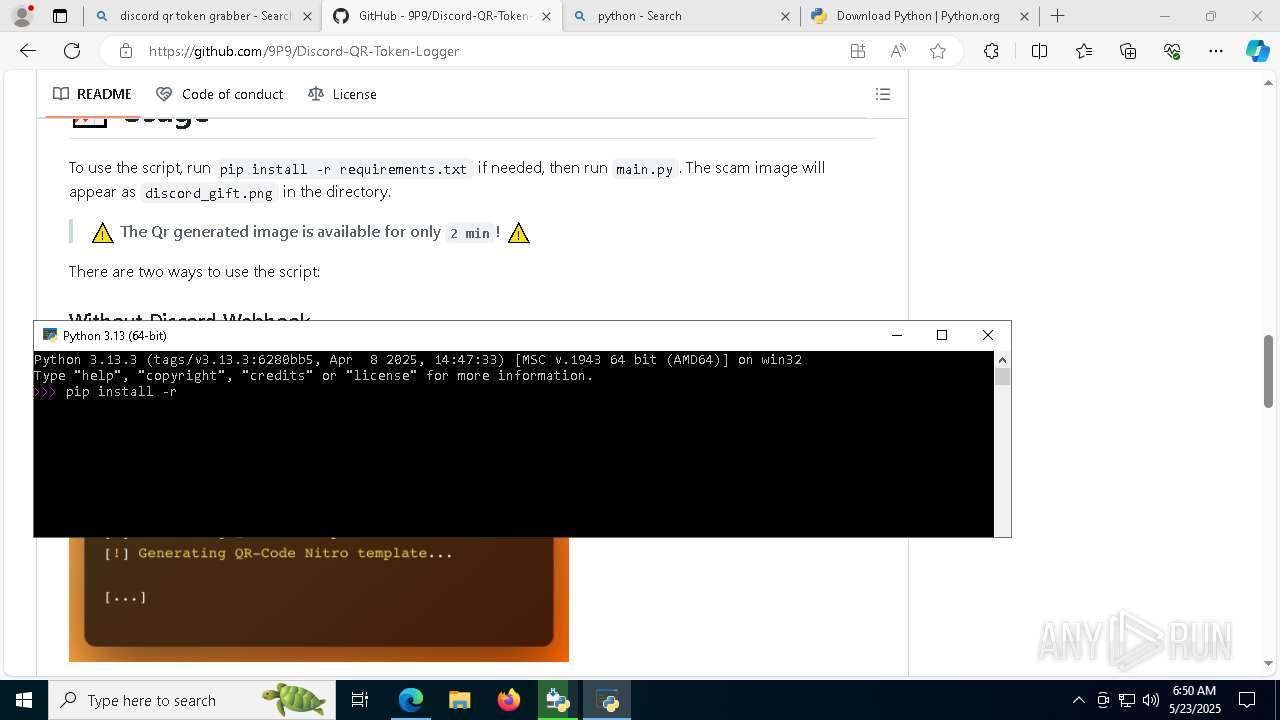Image resolution: width=1280 pixels, height=720 pixels.
Task: Click Python console scrollbar up arrow
Action: tap(1002, 359)
